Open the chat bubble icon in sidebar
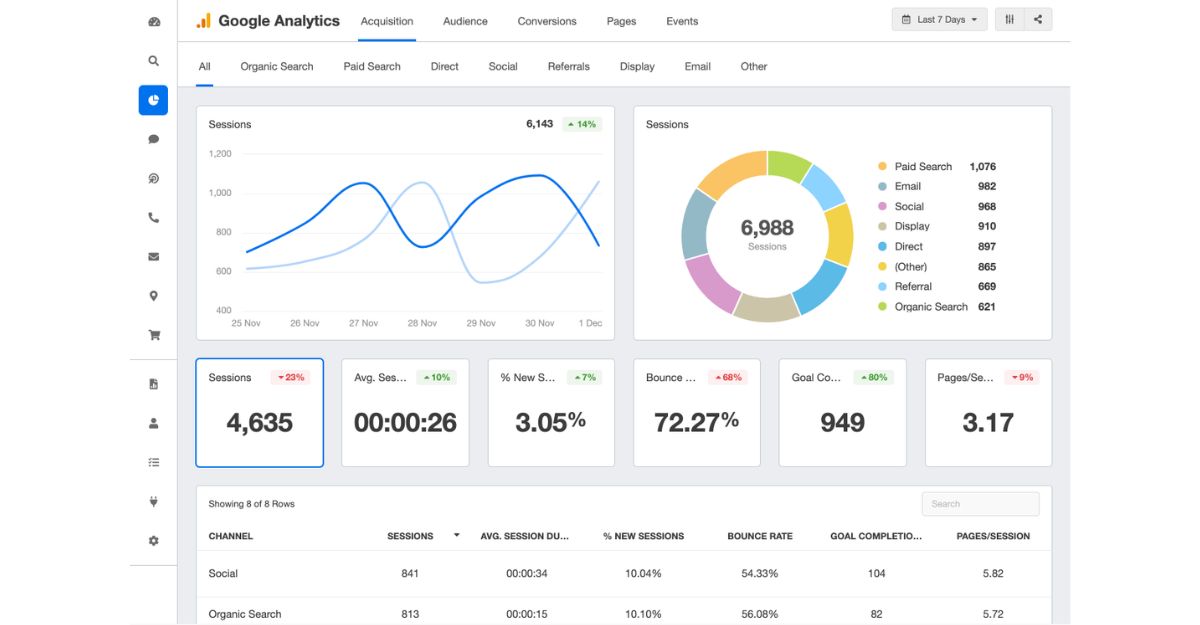The width and height of the screenshot is (1200, 625). 153,139
